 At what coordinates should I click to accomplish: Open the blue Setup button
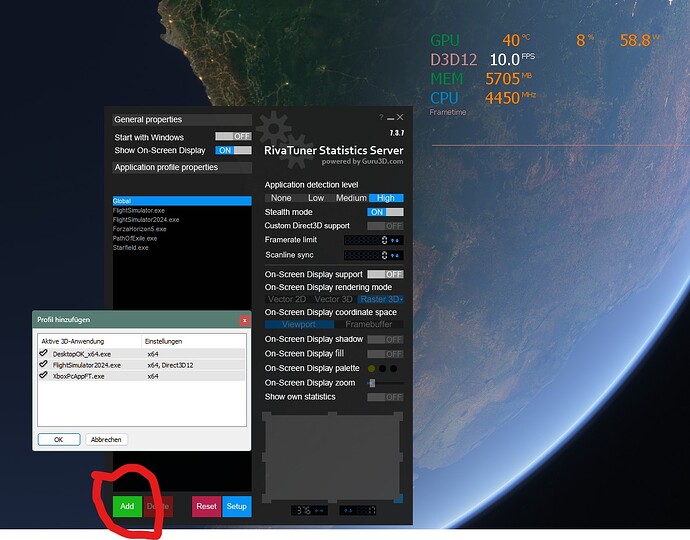pos(237,506)
